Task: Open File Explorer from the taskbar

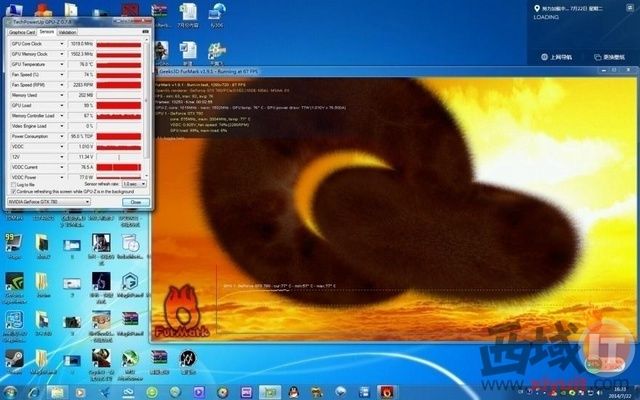Action: (x=57, y=393)
